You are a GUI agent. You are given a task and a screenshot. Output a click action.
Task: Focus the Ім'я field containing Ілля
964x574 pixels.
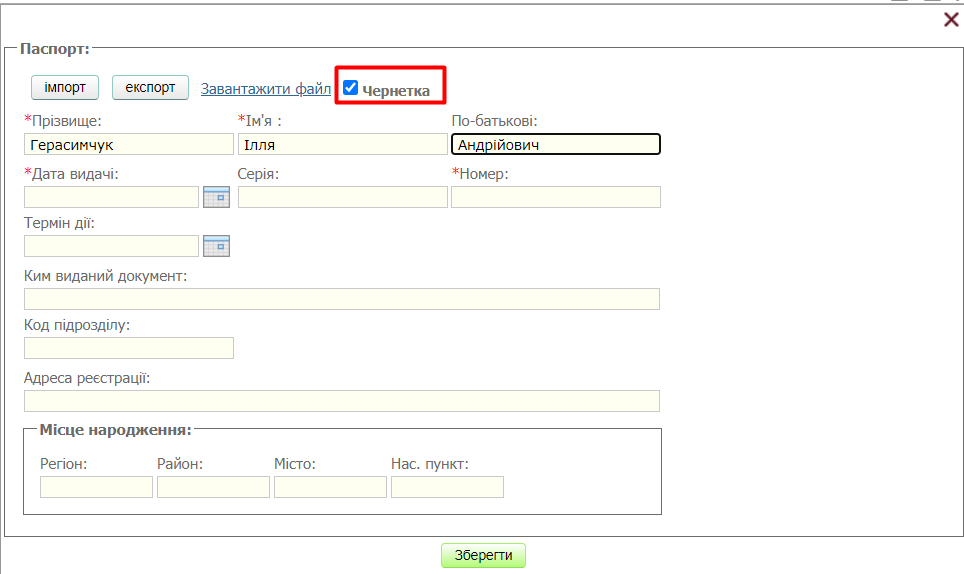[342, 145]
